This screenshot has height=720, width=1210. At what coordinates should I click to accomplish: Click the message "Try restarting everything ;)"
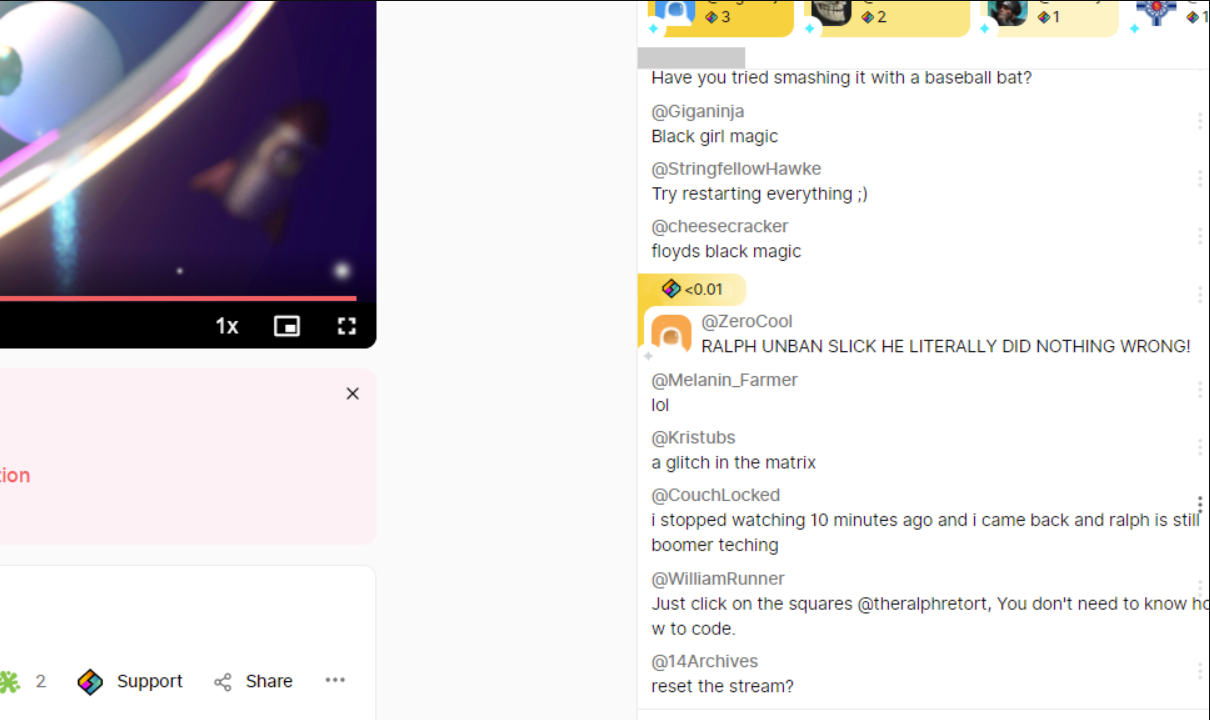(759, 194)
